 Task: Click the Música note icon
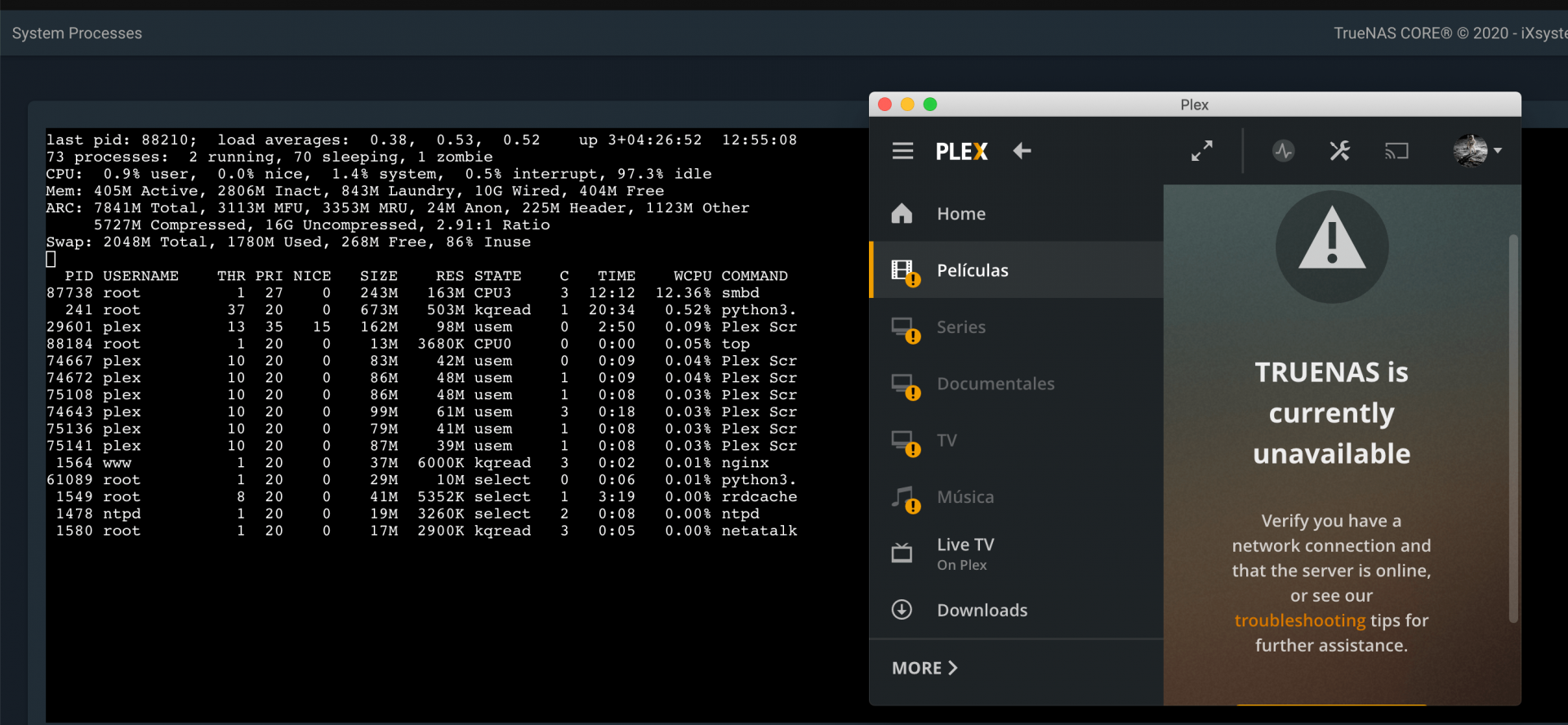click(x=904, y=499)
